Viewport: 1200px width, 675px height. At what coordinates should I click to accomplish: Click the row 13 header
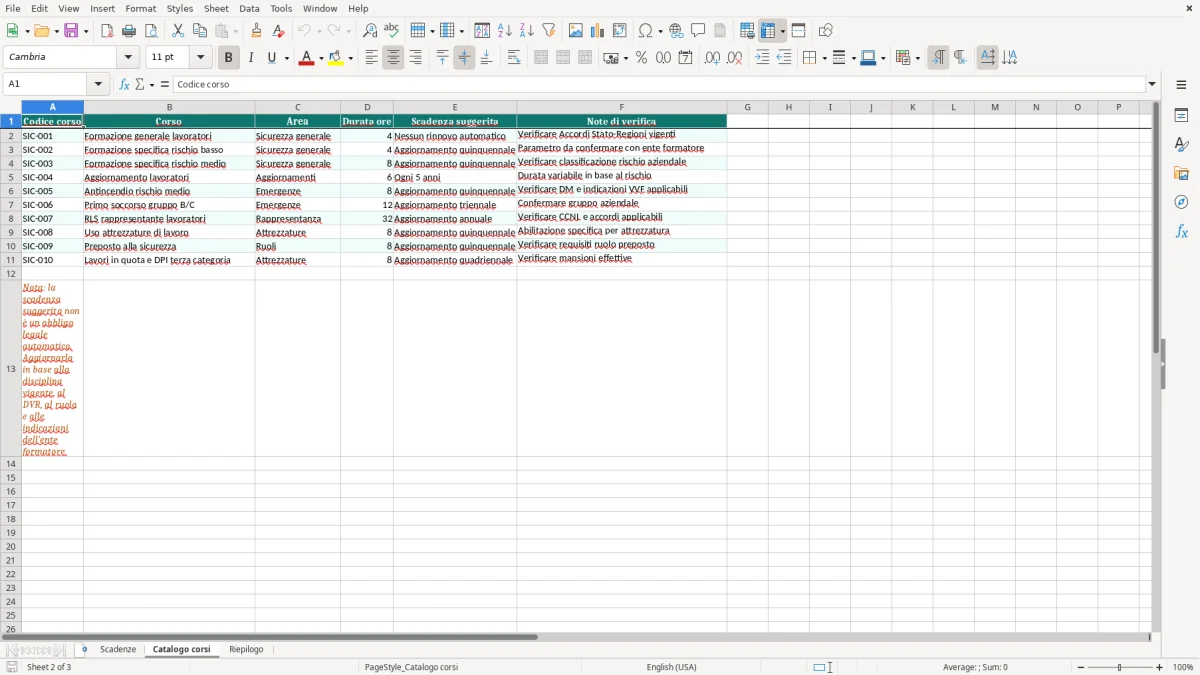[x=11, y=369]
